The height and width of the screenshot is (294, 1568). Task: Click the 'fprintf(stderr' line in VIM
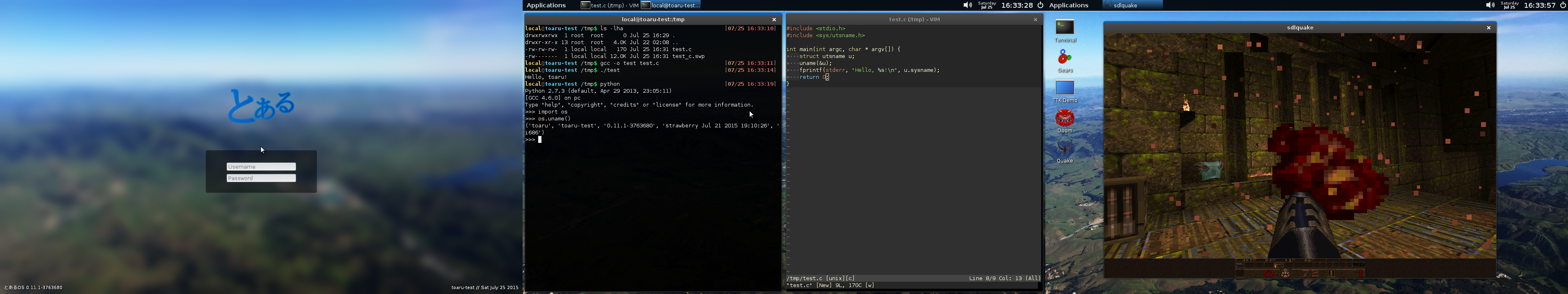tap(869, 70)
